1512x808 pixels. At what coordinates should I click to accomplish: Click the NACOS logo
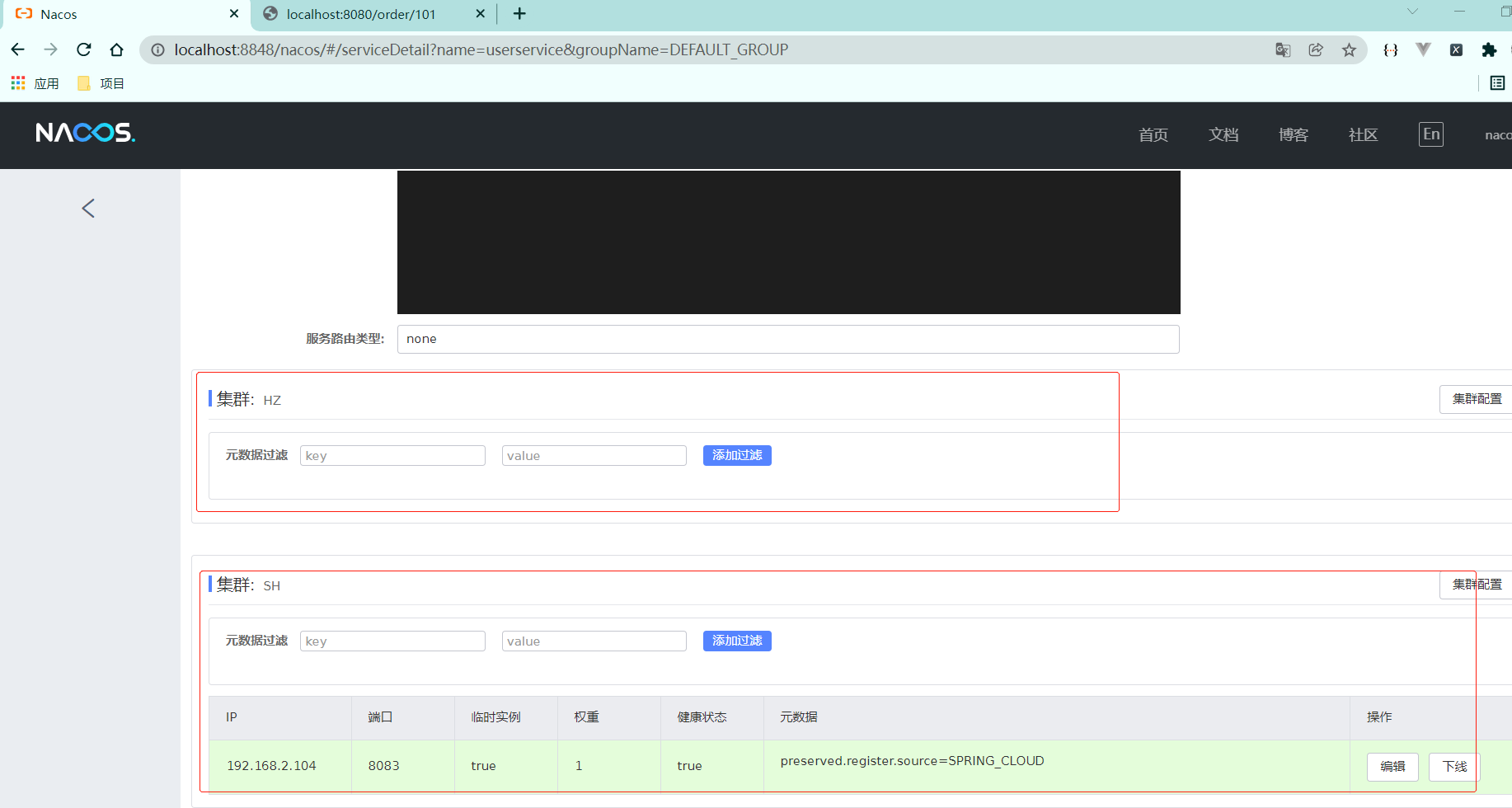tap(86, 133)
